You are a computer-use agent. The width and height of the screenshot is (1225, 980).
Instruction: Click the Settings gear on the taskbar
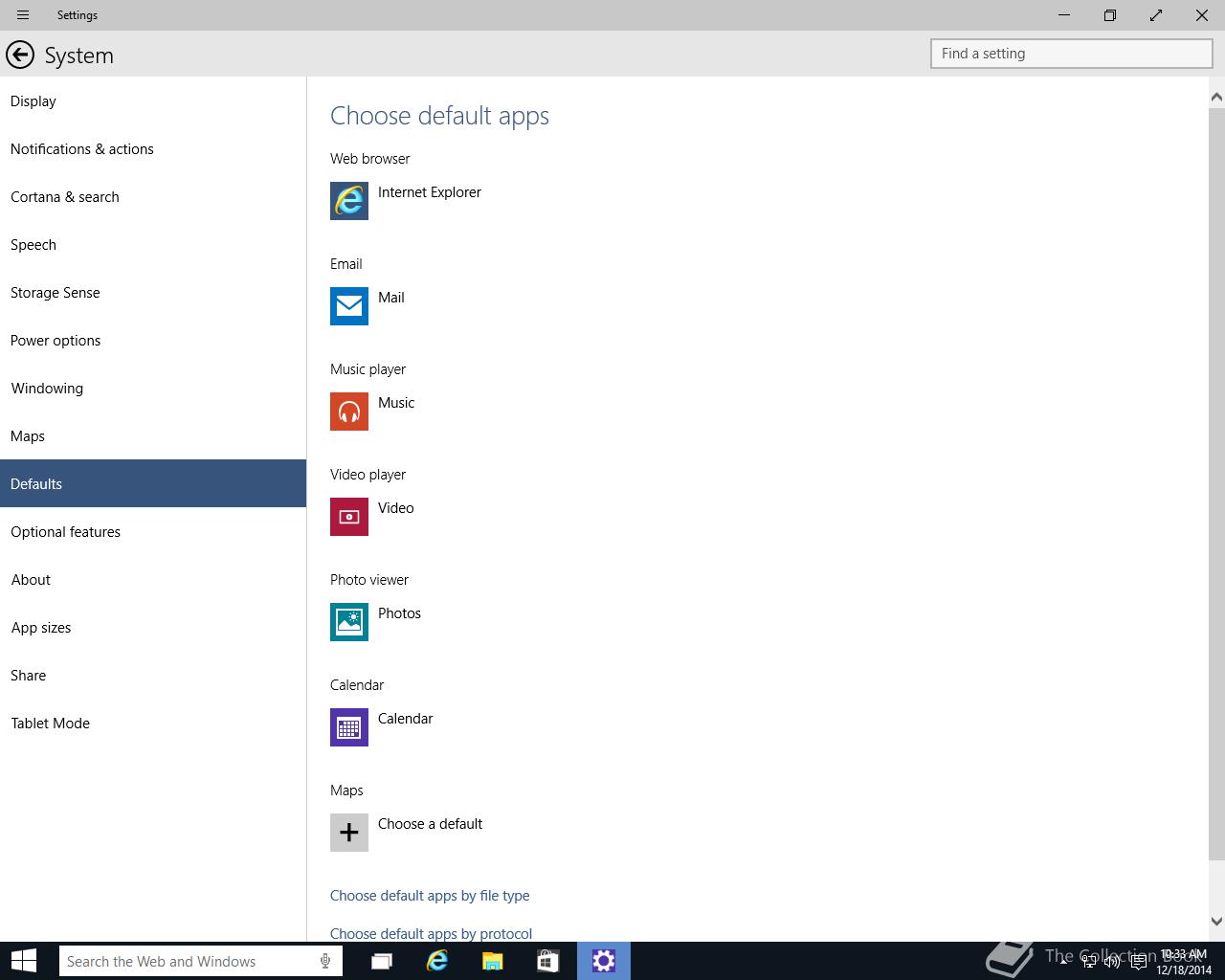coord(603,961)
